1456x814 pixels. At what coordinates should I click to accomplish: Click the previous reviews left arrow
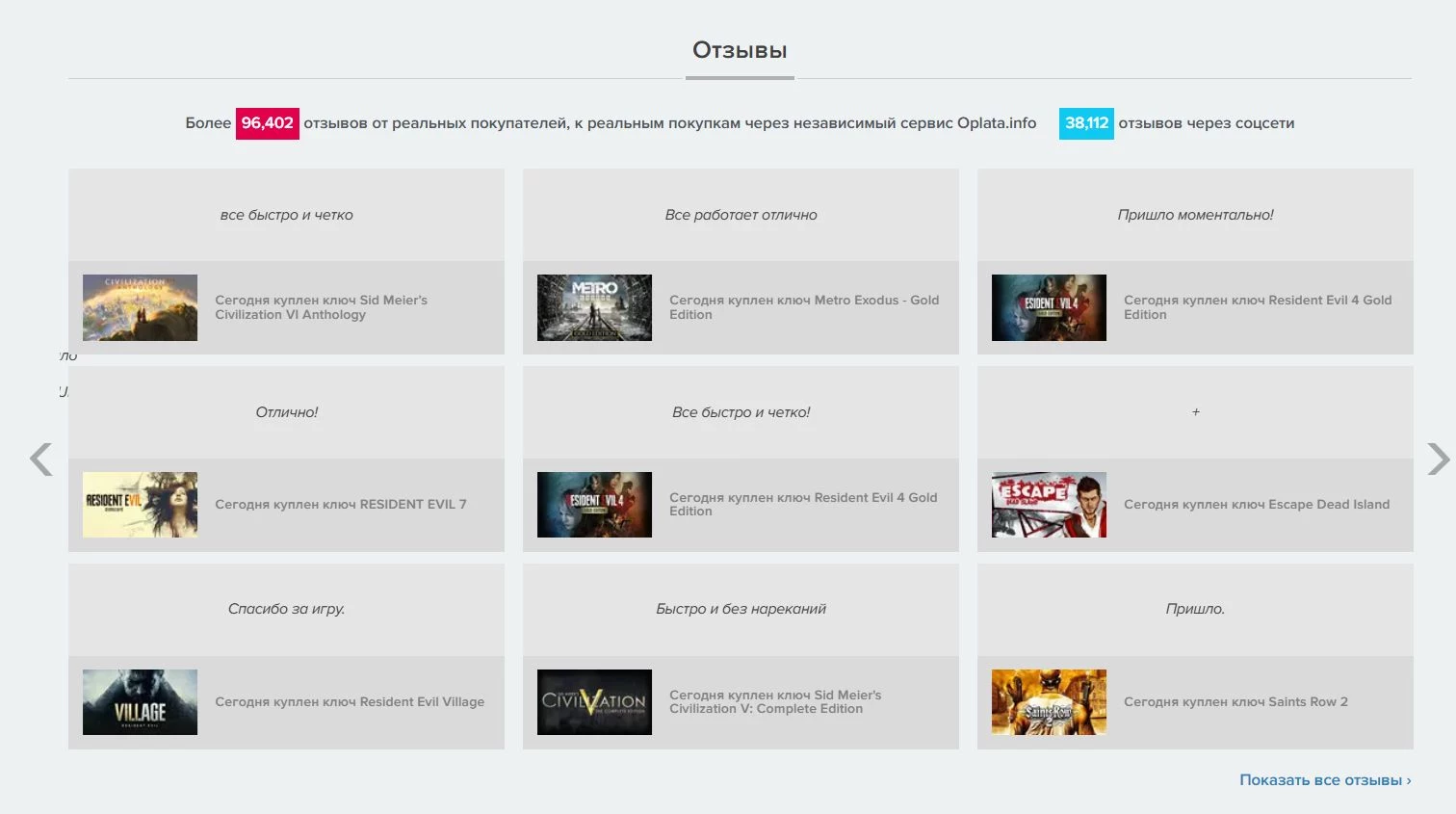click(x=40, y=460)
